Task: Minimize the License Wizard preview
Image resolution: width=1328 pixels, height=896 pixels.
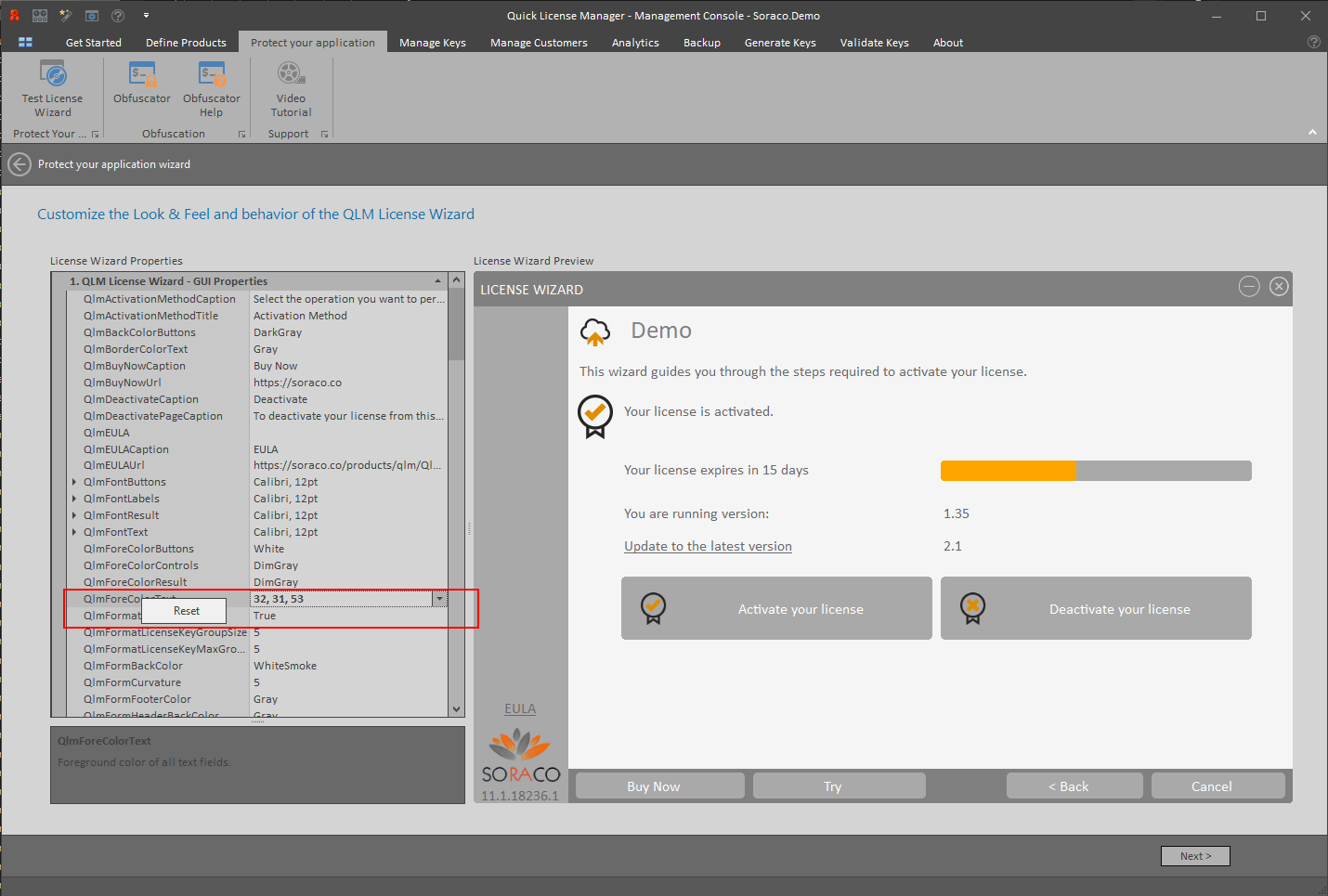Action: coord(1249,287)
